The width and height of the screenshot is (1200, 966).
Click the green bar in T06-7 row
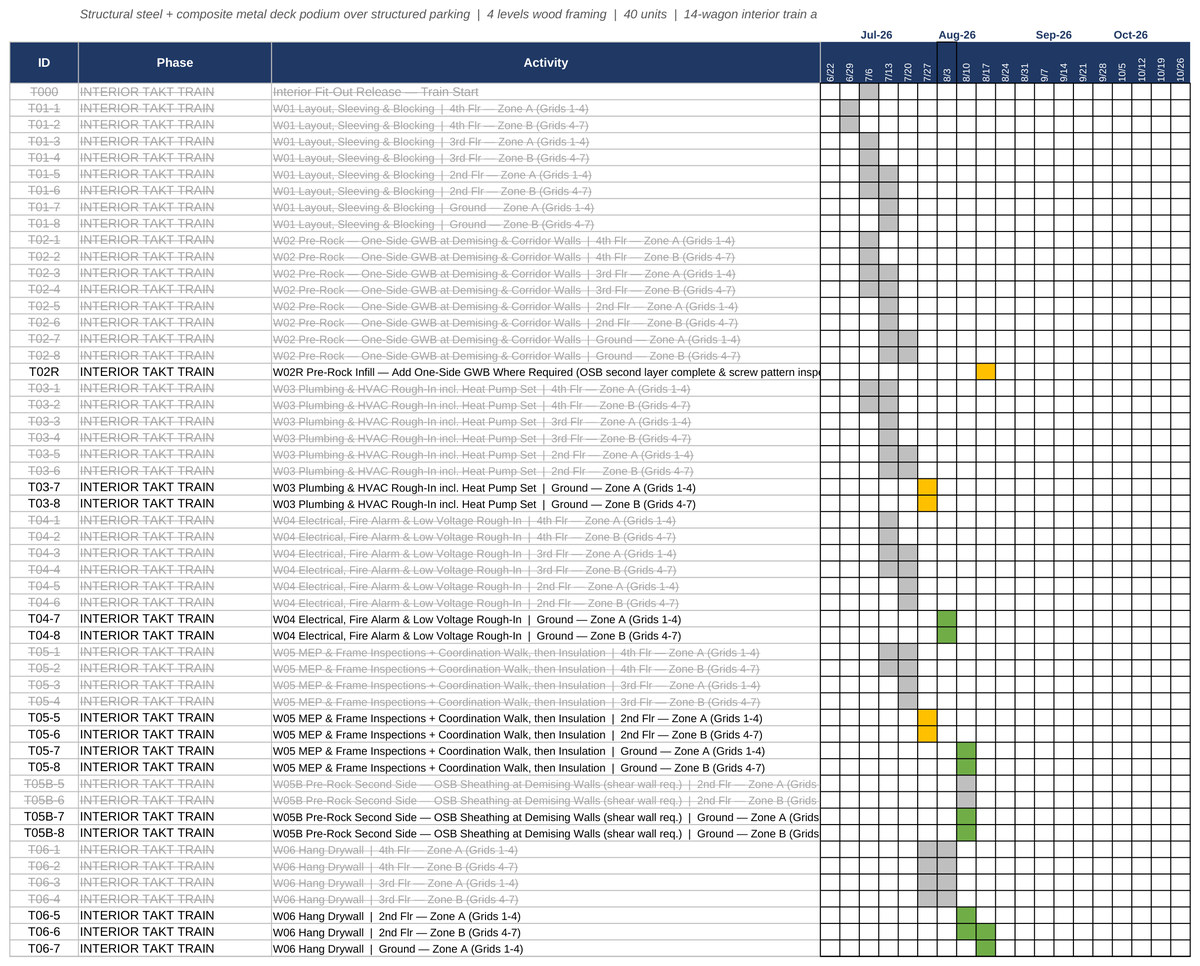pos(986,949)
